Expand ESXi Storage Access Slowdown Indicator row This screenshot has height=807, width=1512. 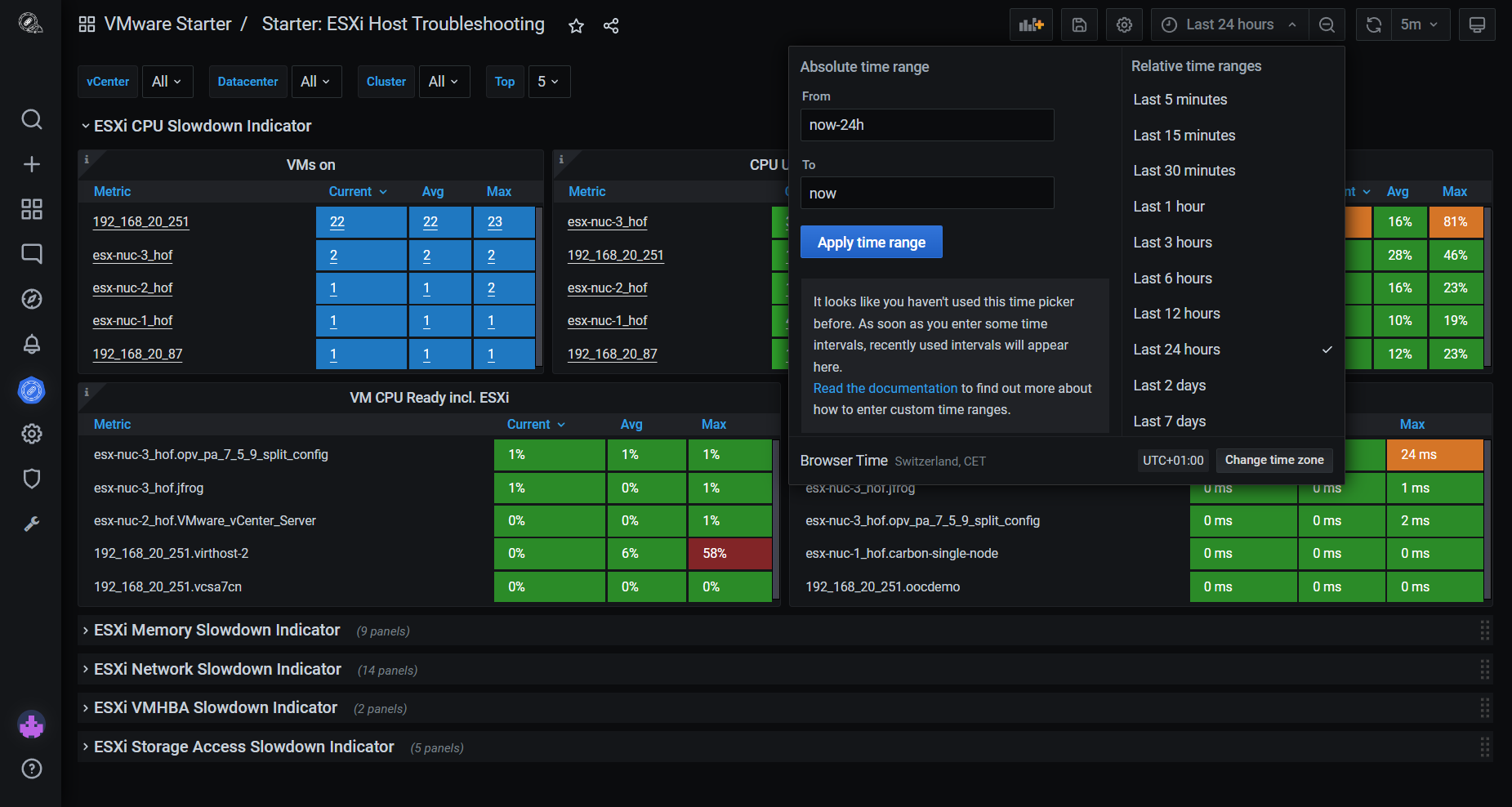238,747
